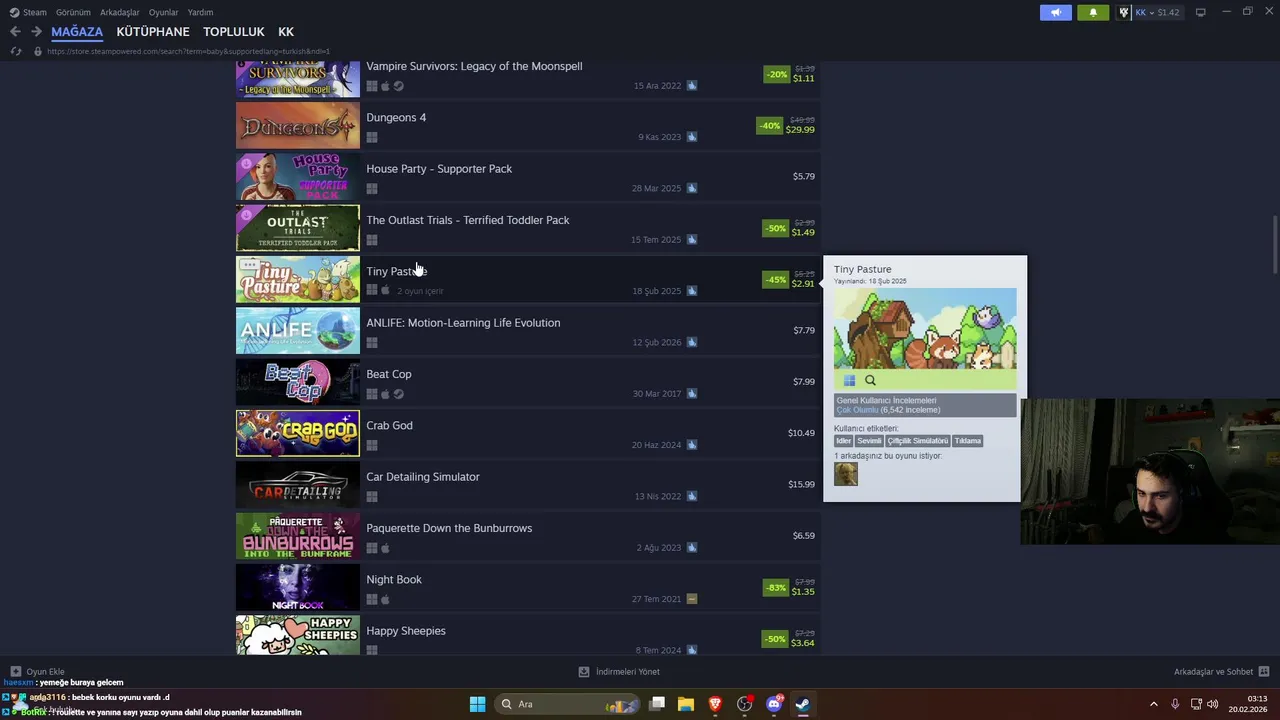Click the store URL address field
The image size is (1280, 720).
[x=188, y=51]
